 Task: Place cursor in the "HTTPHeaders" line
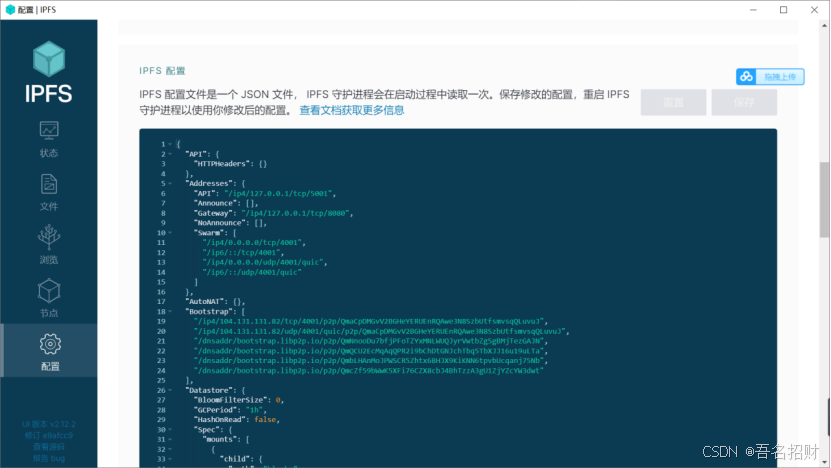(231, 164)
